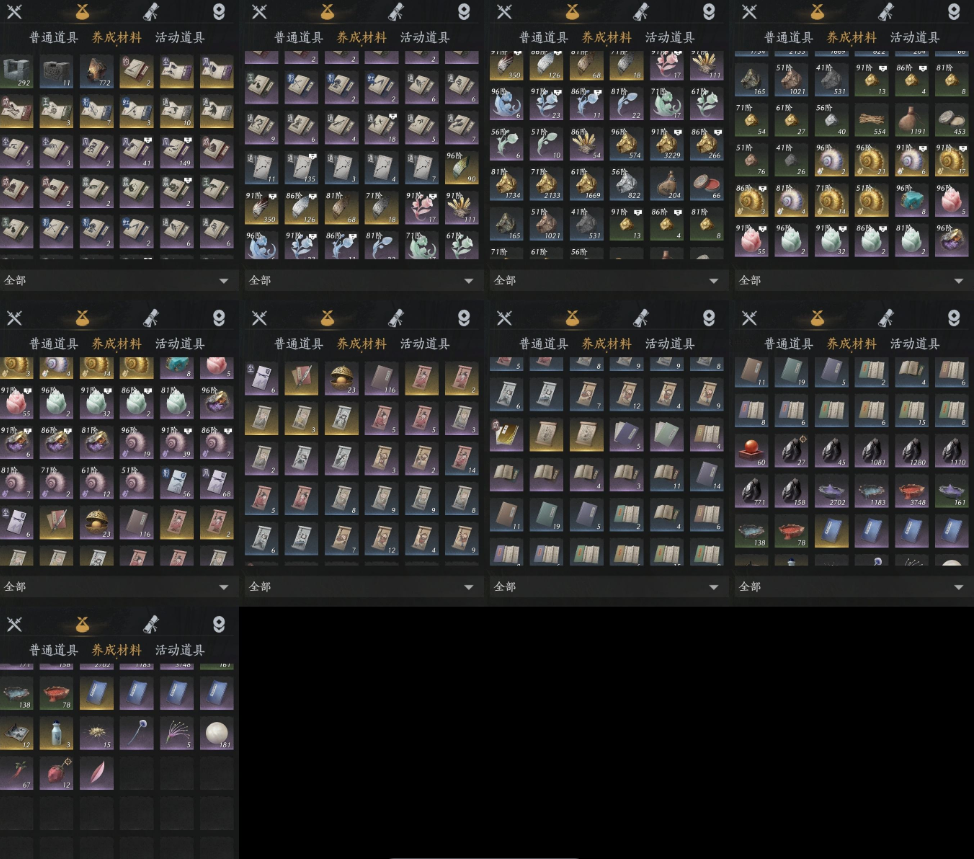Select the red chili pepper item showing 67
The width and height of the screenshot is (974, 859).
pyautogui.click(x=17, y=774)
